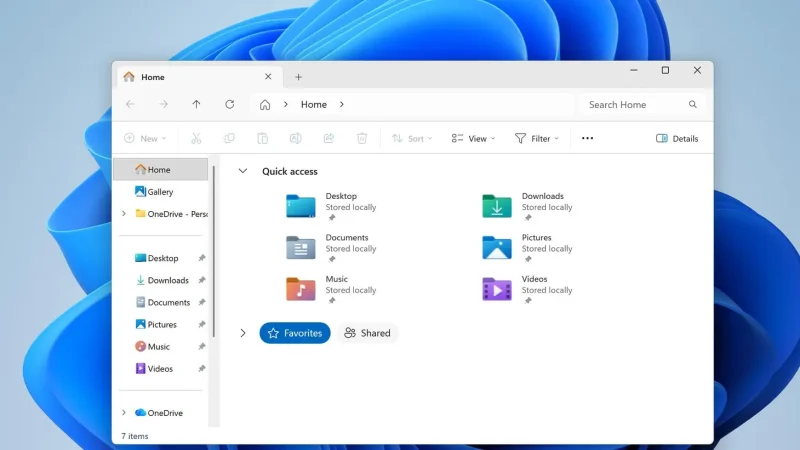Screen dimensions: 800x450
Task: Select Home in navigation pane
Action: pyautogui.click(x=161, y=169)
